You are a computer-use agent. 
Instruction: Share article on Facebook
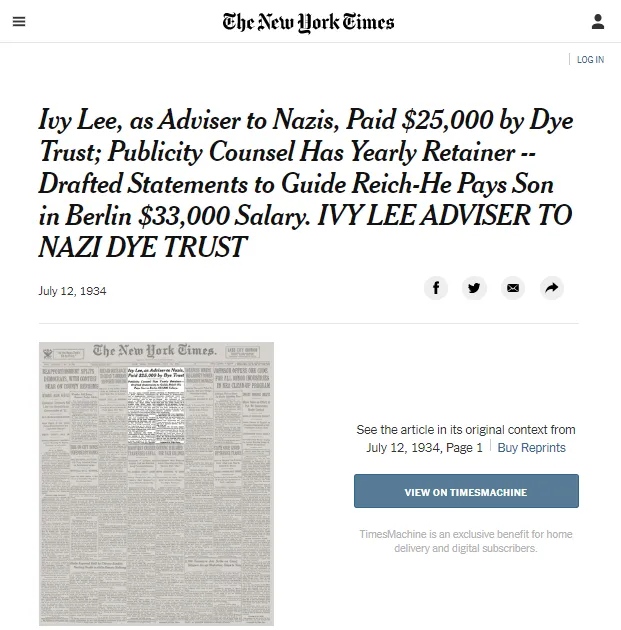coord(436,288)
